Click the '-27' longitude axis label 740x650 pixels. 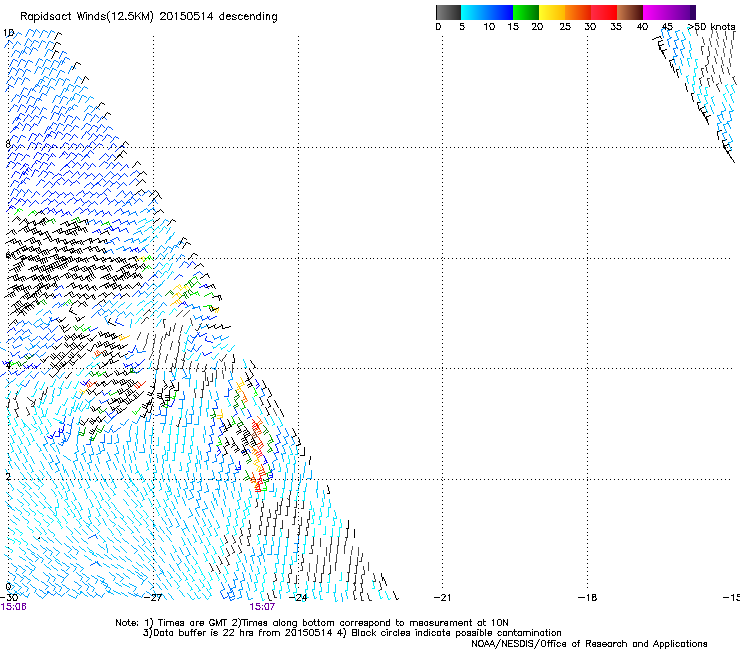tap(153, 598)
